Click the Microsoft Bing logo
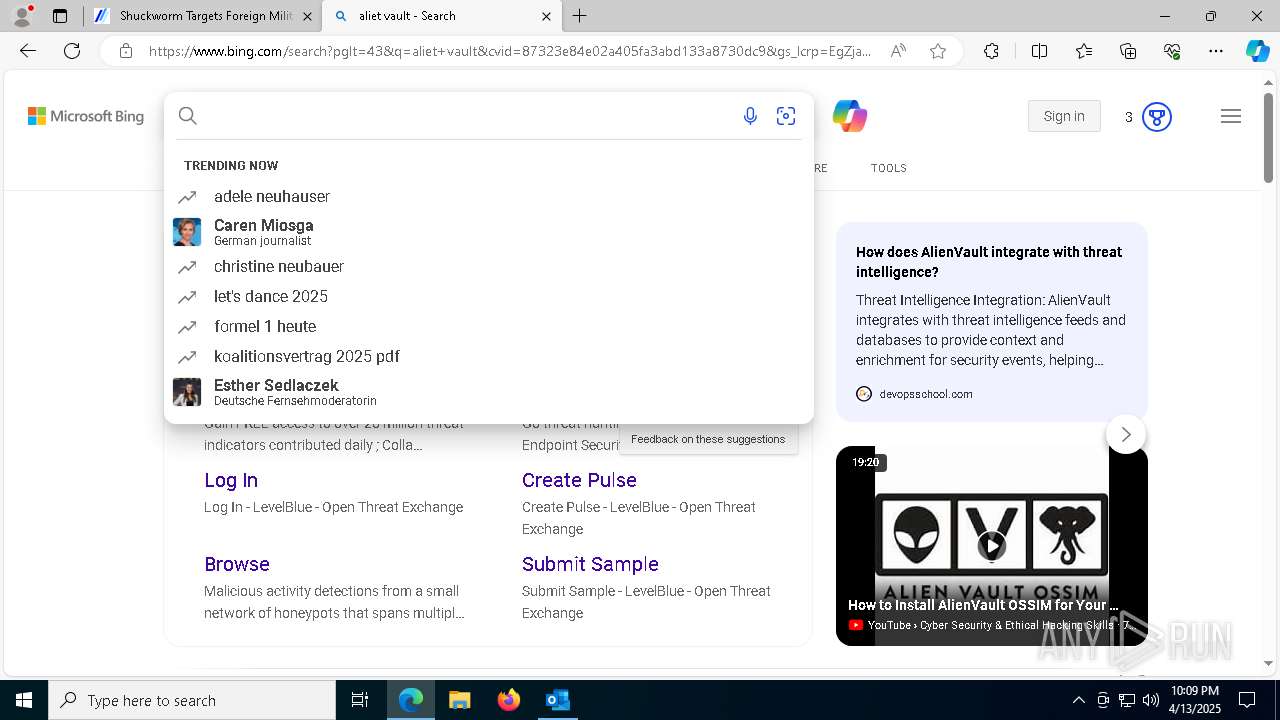The width and height of the screenshot is (1280, 720). (x=86, y=116)
